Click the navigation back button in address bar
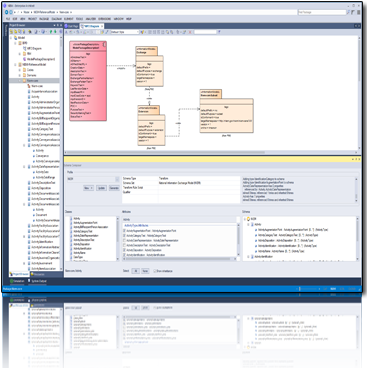 coord(7,12)
